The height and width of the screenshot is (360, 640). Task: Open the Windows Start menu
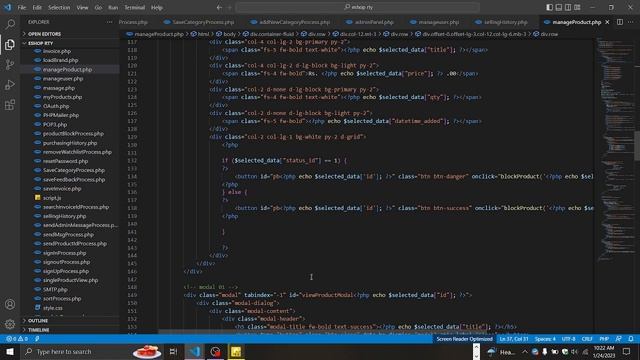10,351
